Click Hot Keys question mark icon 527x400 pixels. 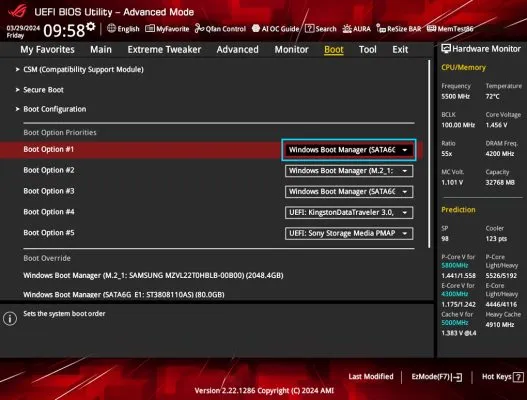518,377
